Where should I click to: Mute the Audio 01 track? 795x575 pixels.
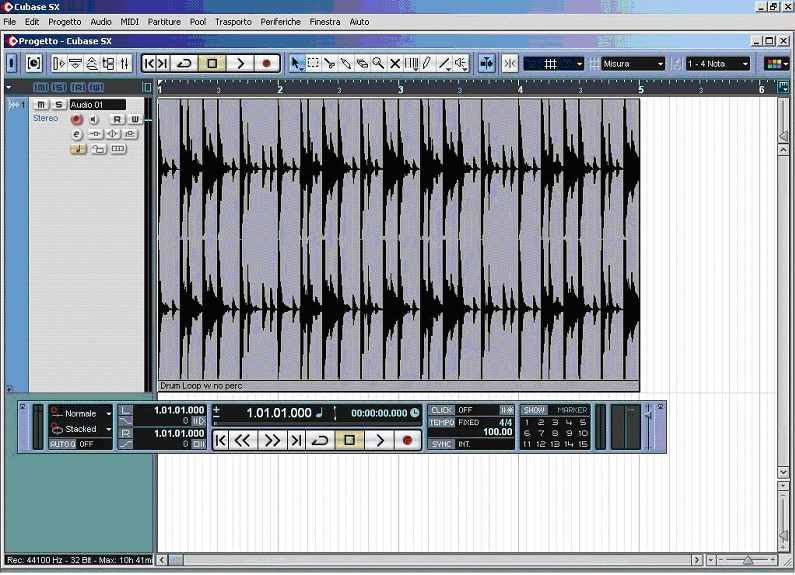pos(41,104)
